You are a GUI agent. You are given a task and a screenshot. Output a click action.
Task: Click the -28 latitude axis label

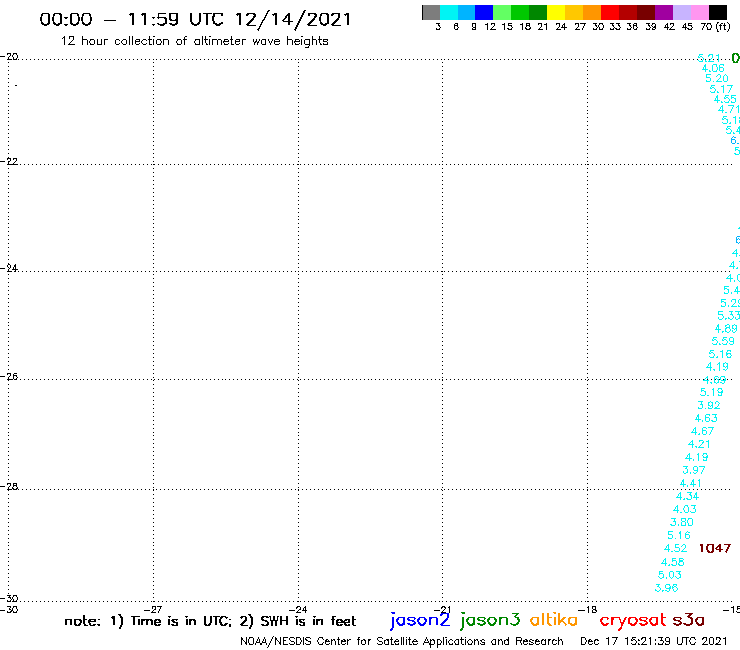coord(9,486)
